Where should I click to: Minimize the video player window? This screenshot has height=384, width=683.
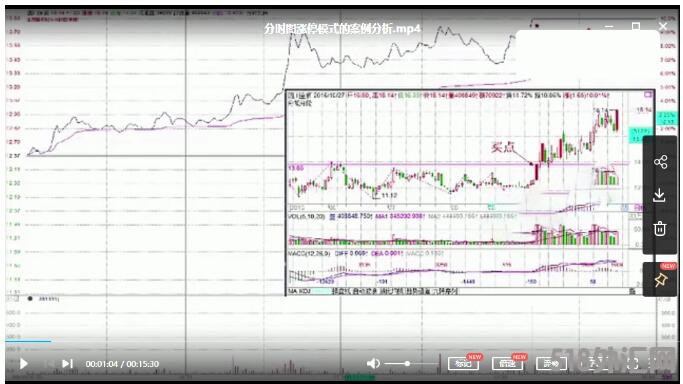pos(609,27)
